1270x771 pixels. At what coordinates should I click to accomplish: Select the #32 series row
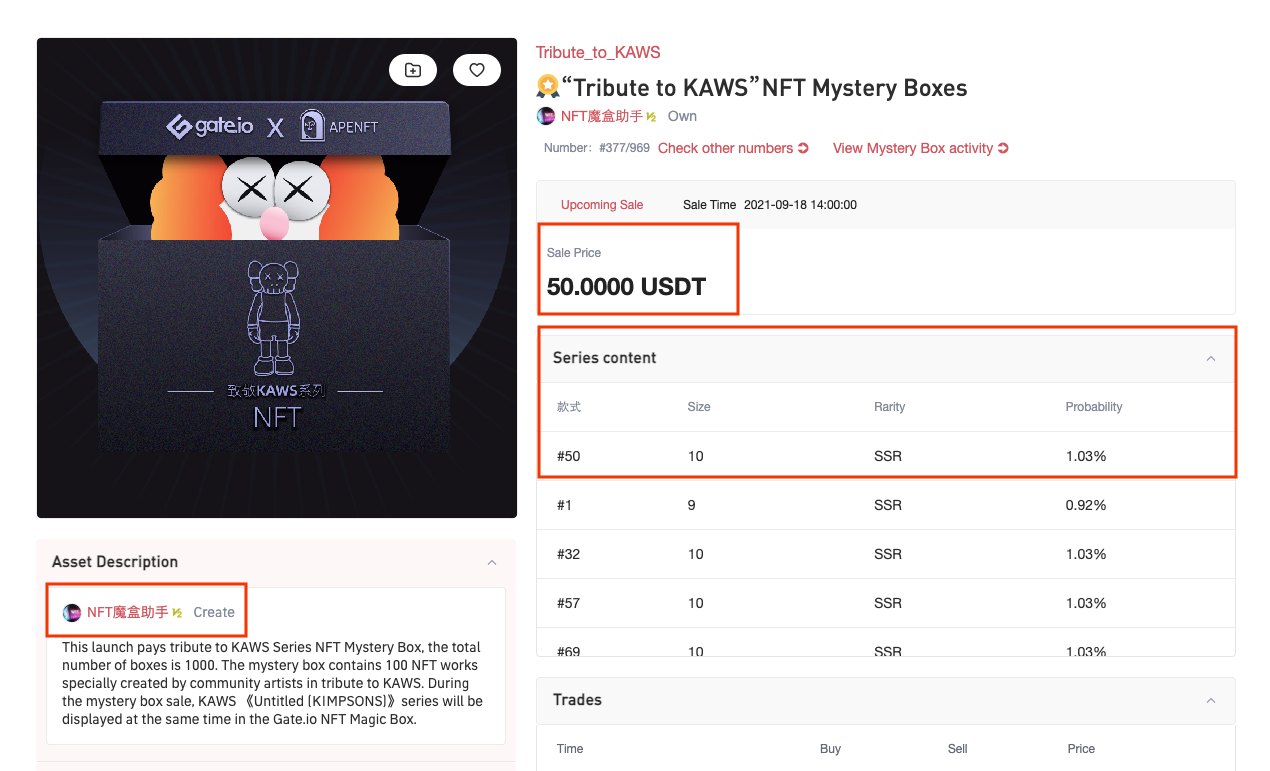point(885,554)
